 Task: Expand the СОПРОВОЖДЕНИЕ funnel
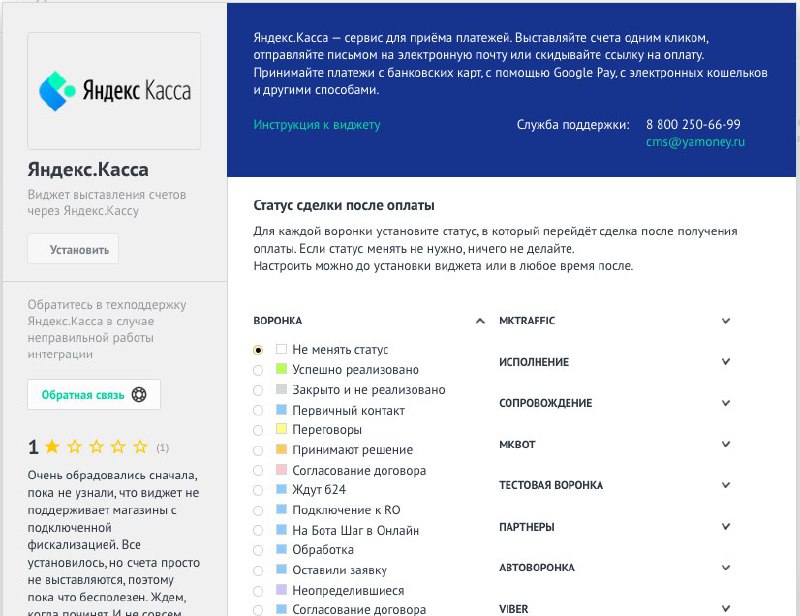point(726,403)
